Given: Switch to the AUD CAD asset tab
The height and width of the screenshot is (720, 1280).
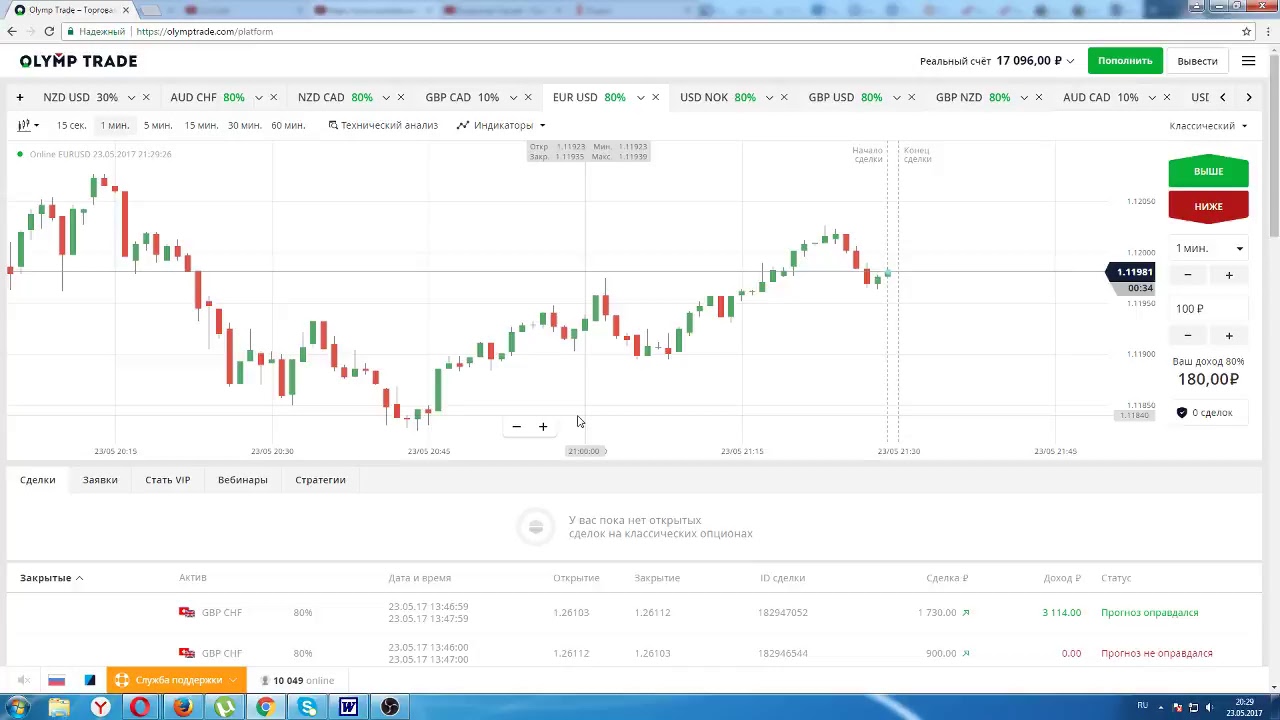Looking at the screenshot, I should 1100,97.
